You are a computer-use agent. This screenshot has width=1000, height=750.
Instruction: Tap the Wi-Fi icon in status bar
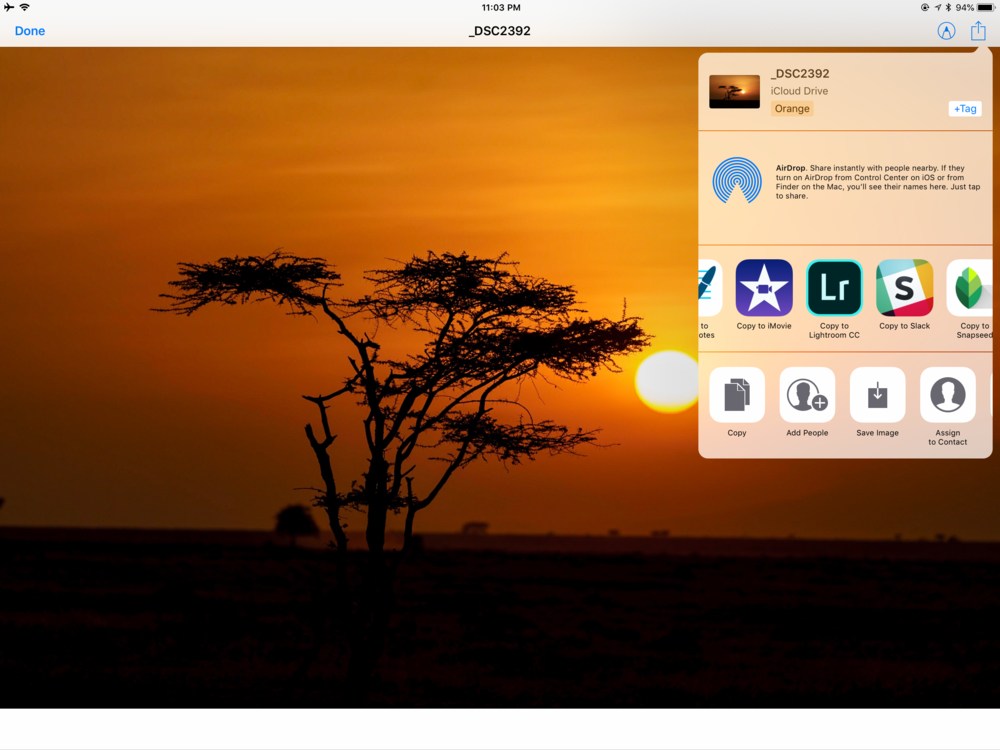coord(24,7)
